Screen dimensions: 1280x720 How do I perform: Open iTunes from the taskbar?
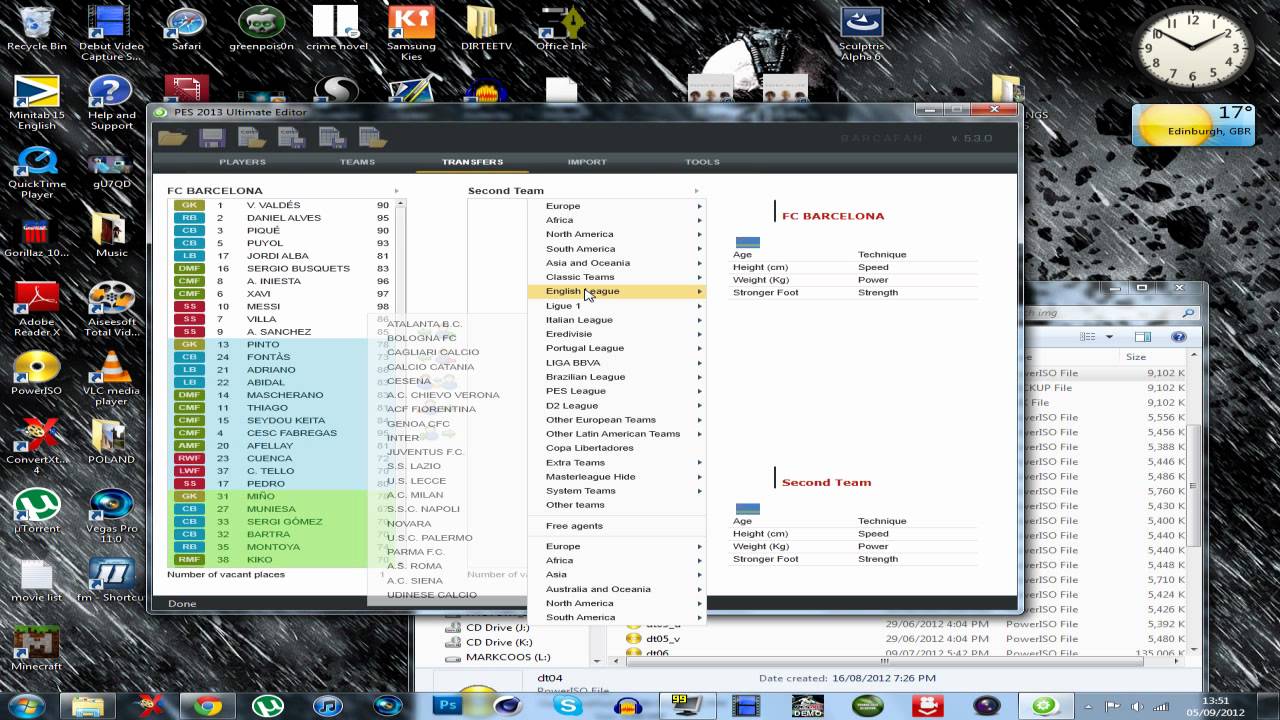(328, 705)
